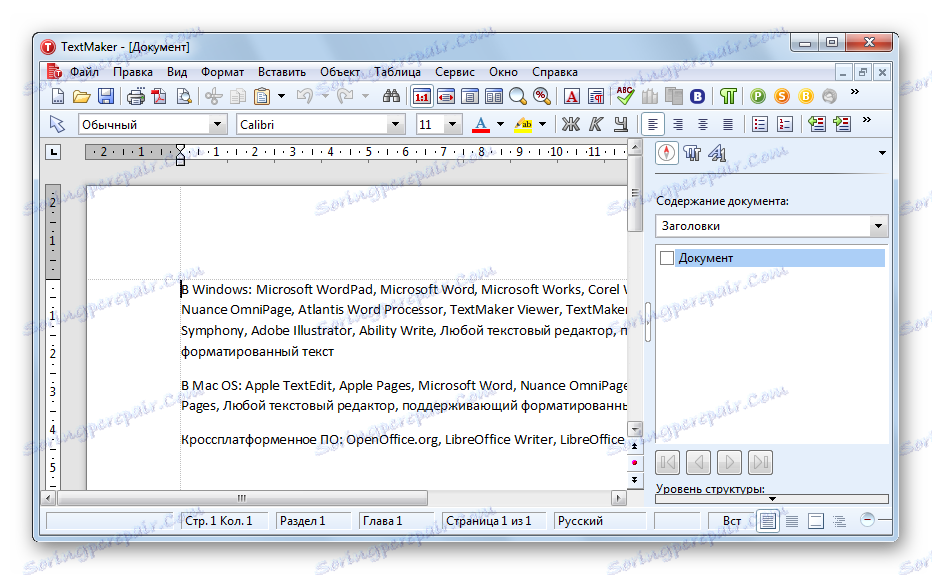Open the font color dropdown arrow
Screen dimensions: 932x575
point(500,124)
